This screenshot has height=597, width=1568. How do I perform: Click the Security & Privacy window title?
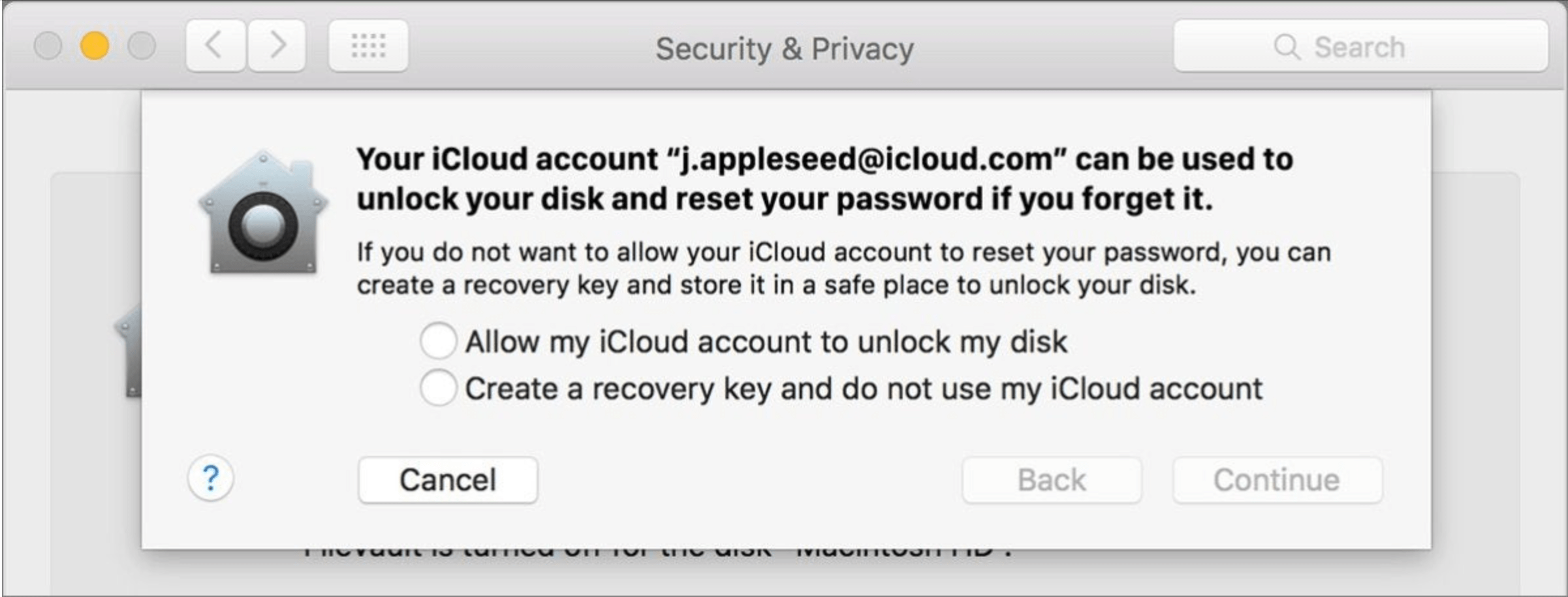pyautogui.click(x=785, y=49)
